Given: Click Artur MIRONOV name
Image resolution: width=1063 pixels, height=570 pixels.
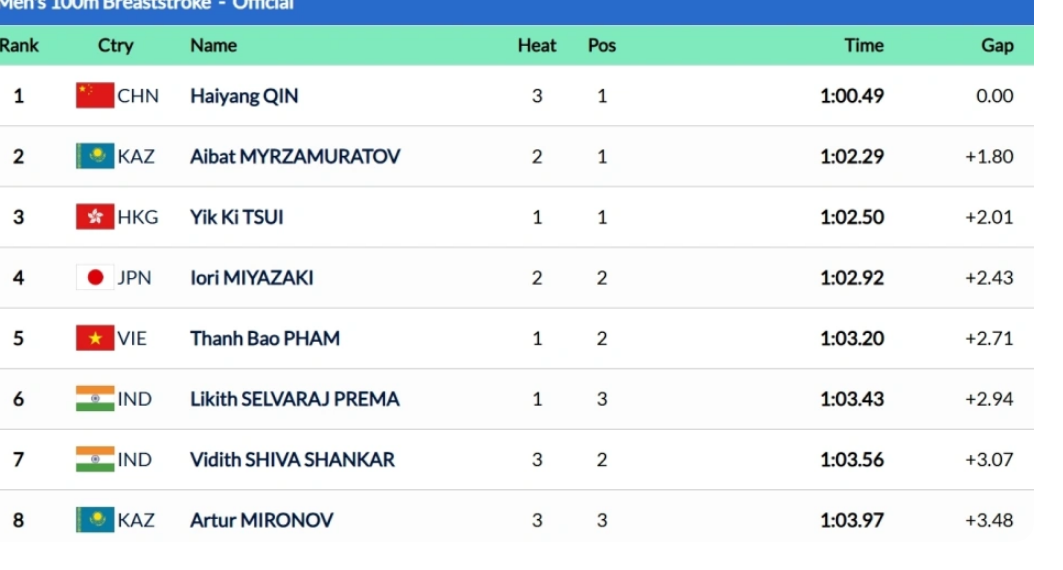Looking at the screenshot, I should [x=261, y=520].
